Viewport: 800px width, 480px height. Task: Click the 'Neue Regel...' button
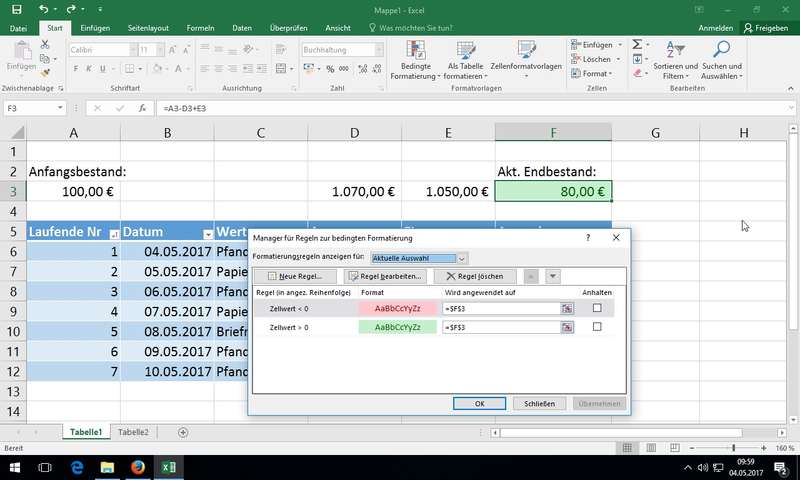(295, 276)
